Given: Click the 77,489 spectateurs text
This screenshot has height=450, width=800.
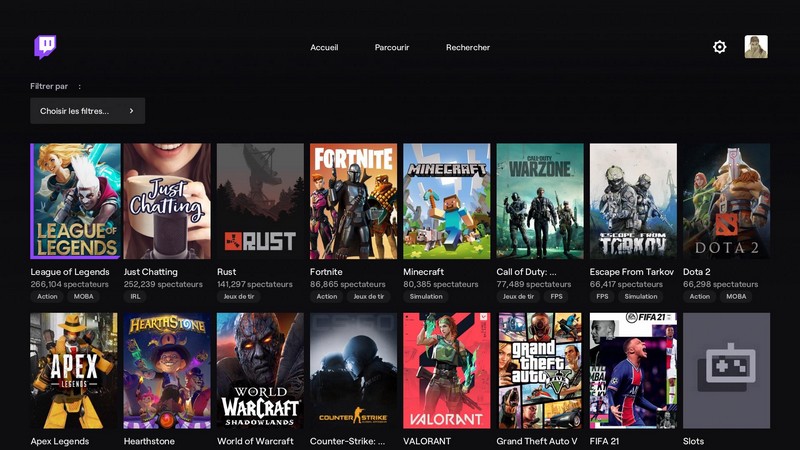Looking at the screenshot, I should click(x=534, y=284).
